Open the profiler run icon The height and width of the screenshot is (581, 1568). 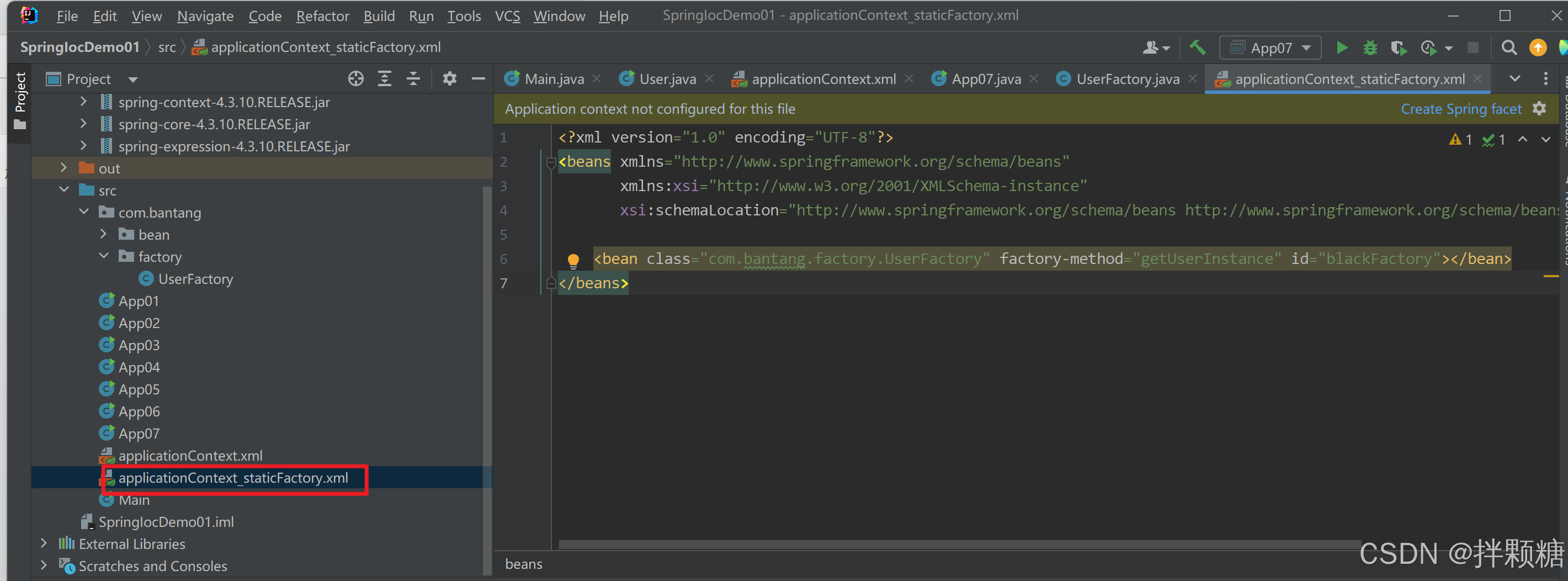pyautogui.click(x=1428, y=47)
